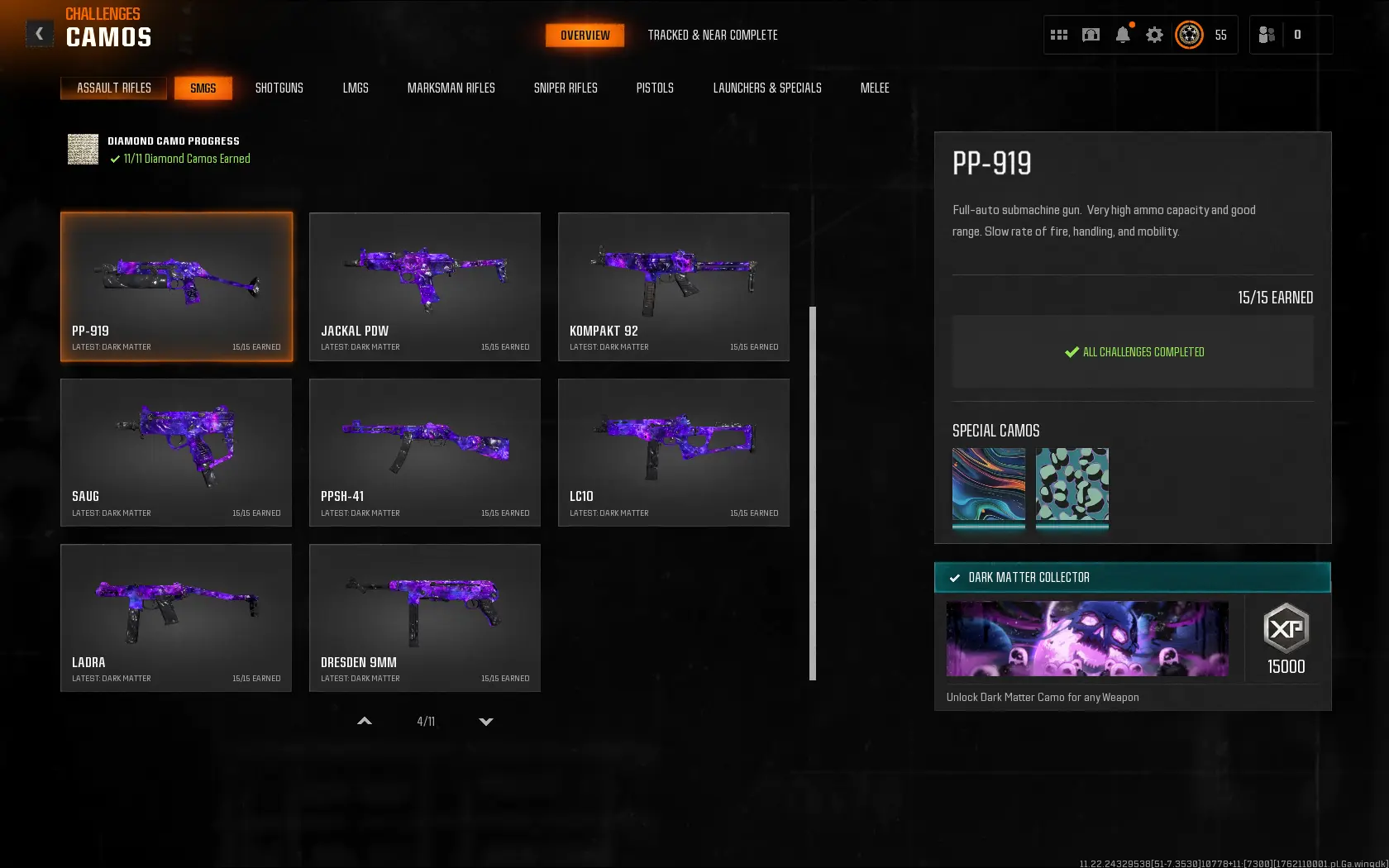Click the weapon list scrollbar
The image size is (1389, 868).
(x=813, y=494)
